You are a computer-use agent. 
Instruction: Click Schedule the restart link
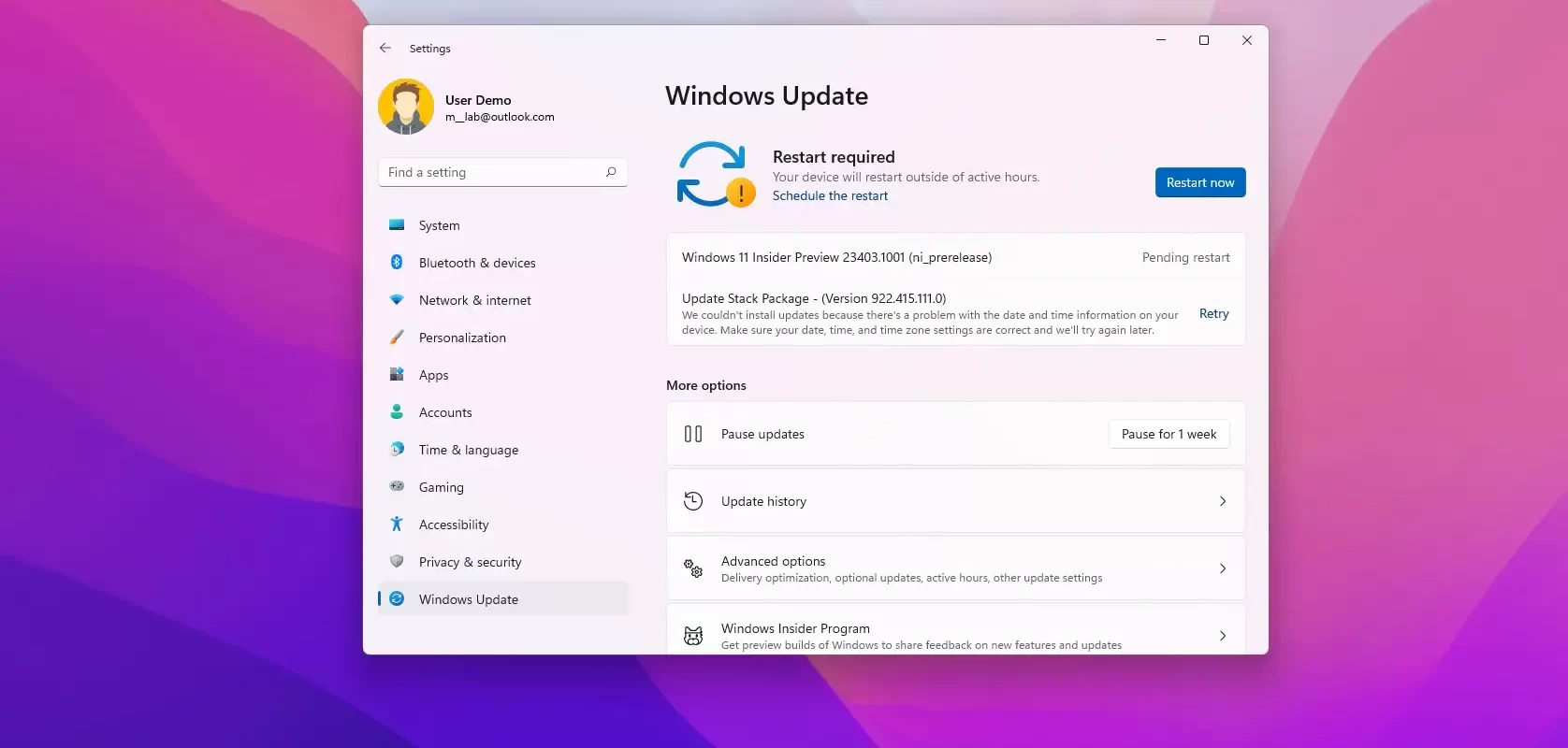(830, 195)
